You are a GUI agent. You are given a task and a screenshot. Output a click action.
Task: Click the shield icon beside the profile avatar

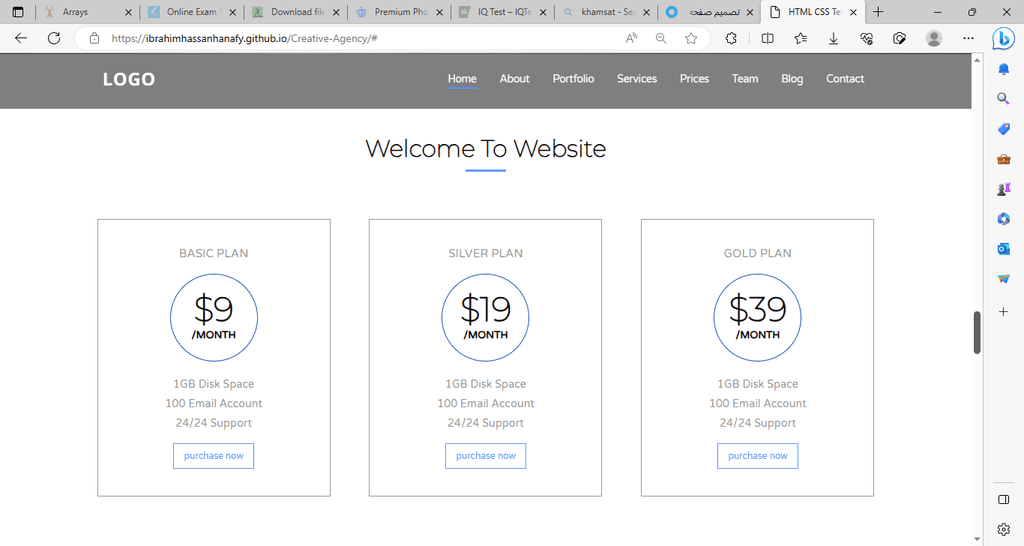899,39
